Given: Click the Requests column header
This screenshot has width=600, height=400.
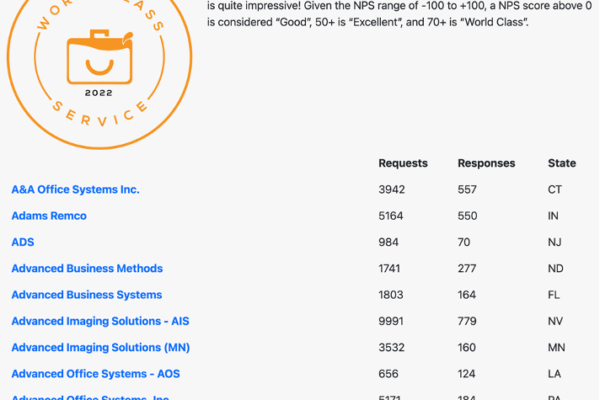Looking at the screenshot, I should point(403,163).
